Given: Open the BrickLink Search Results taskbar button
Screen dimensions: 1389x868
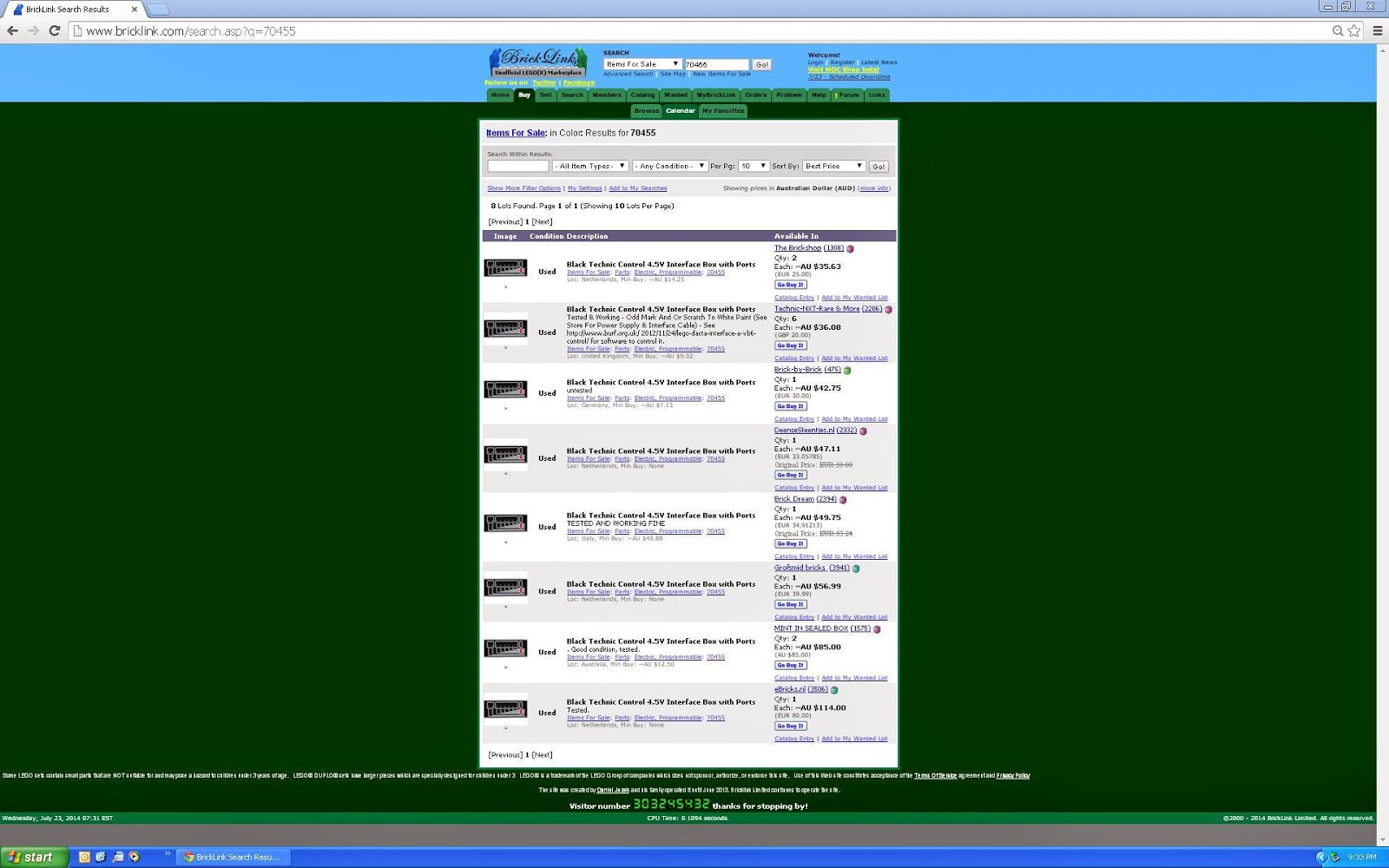Looking at the screenshot, I should tap(234, 857).
